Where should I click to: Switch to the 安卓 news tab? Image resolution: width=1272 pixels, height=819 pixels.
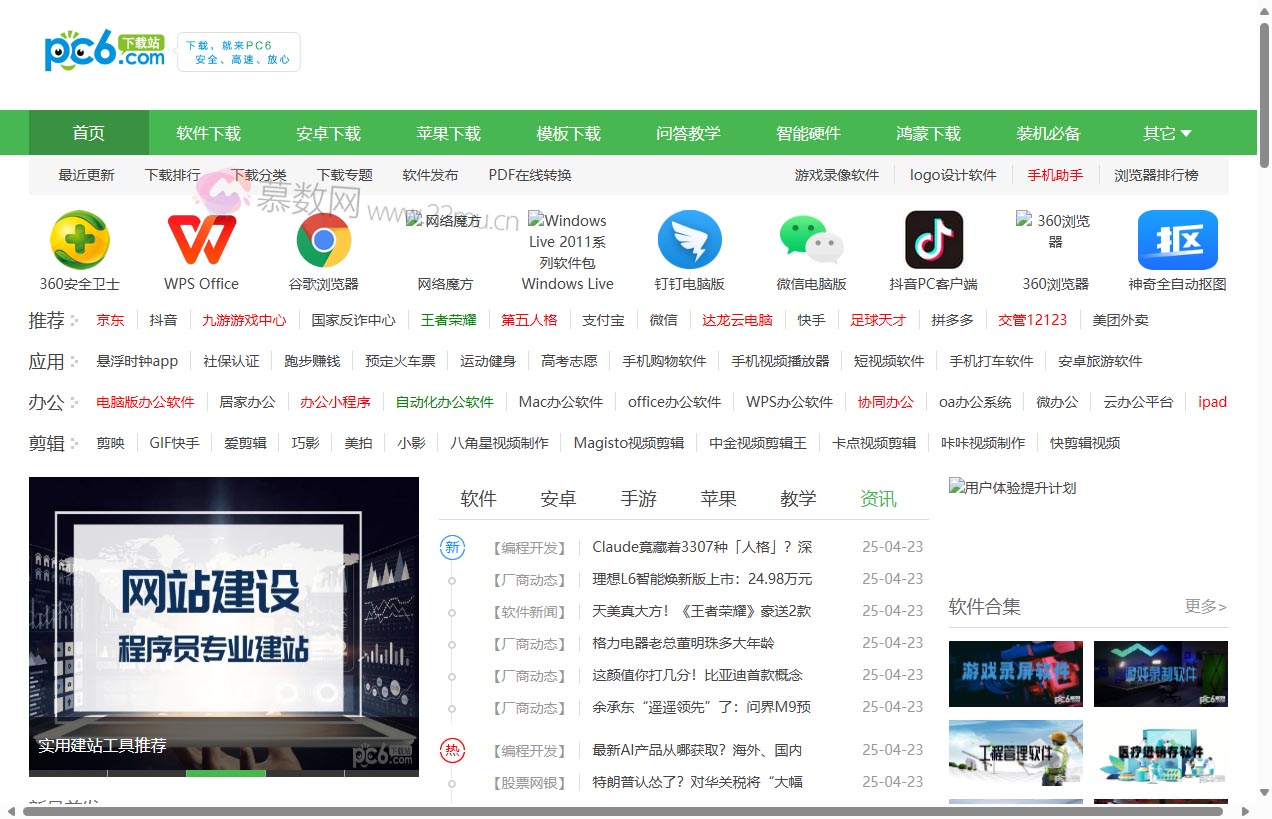click(558, 498)
